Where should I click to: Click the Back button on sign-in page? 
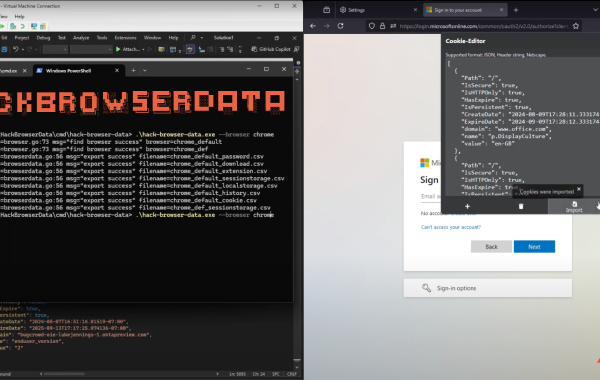tap(491, 246)
